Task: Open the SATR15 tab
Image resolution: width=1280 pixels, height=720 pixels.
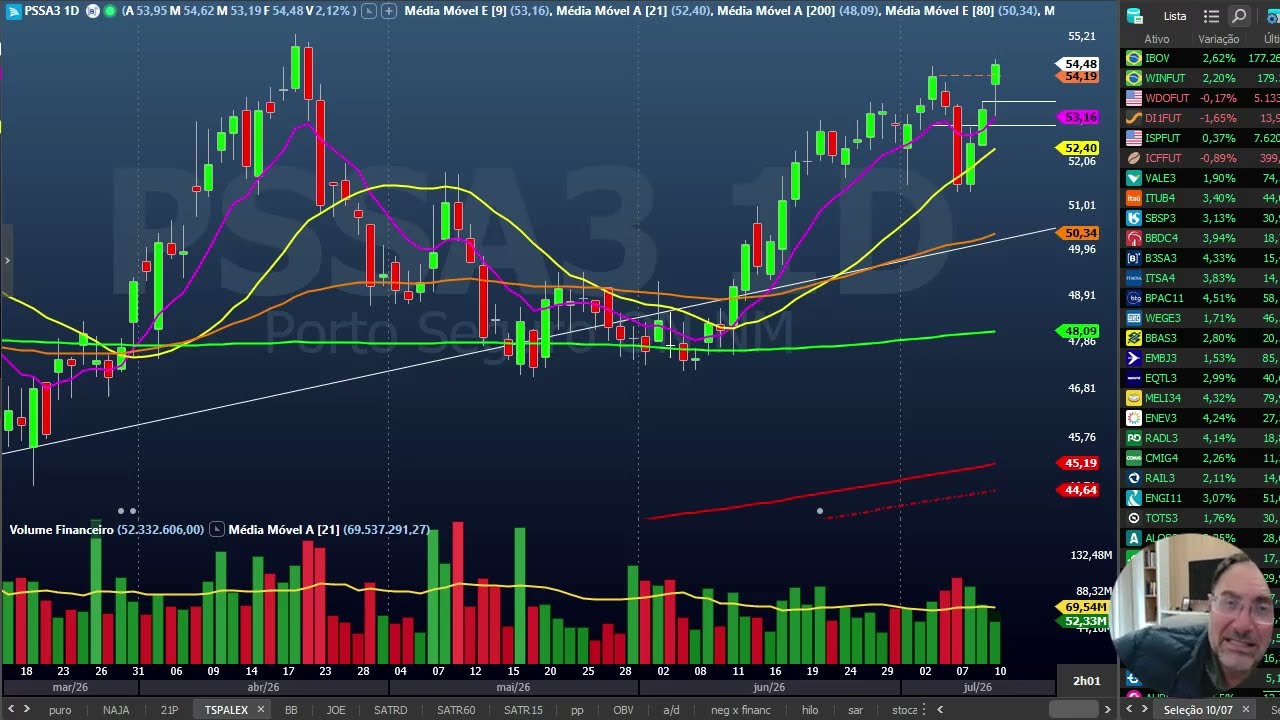Action: [523, 710]
